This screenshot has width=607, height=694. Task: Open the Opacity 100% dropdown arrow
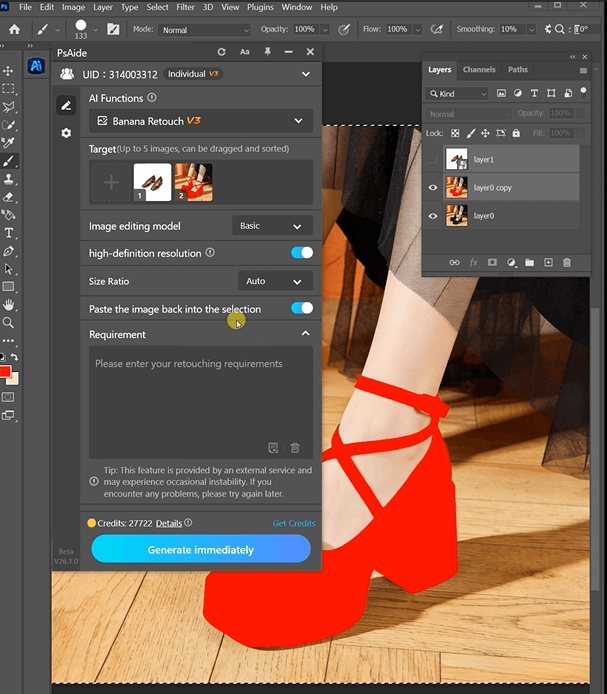[x=325, y=29]
